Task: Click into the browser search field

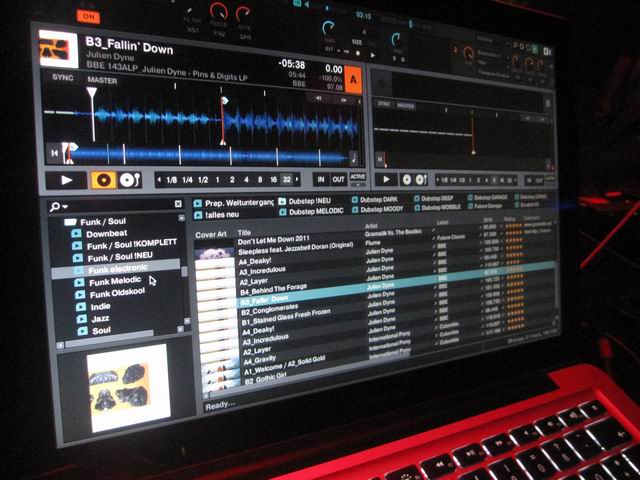Action: [x=120, y=206]
